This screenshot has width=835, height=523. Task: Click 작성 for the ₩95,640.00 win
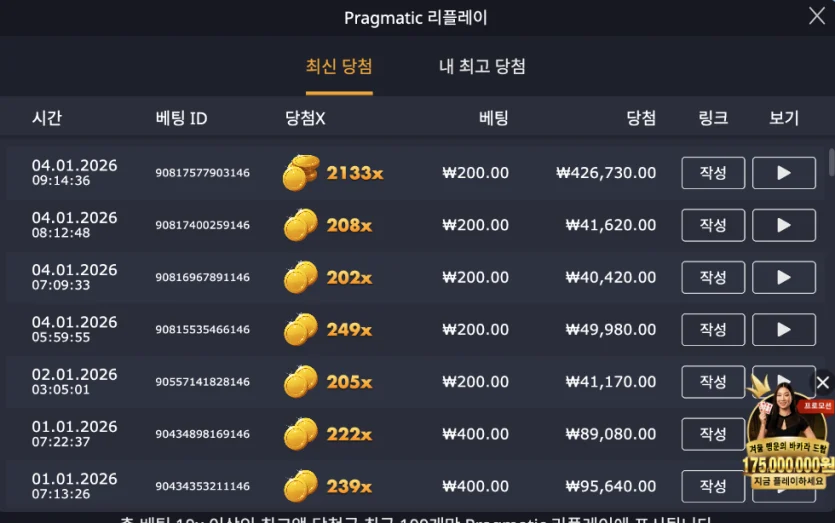713,486
